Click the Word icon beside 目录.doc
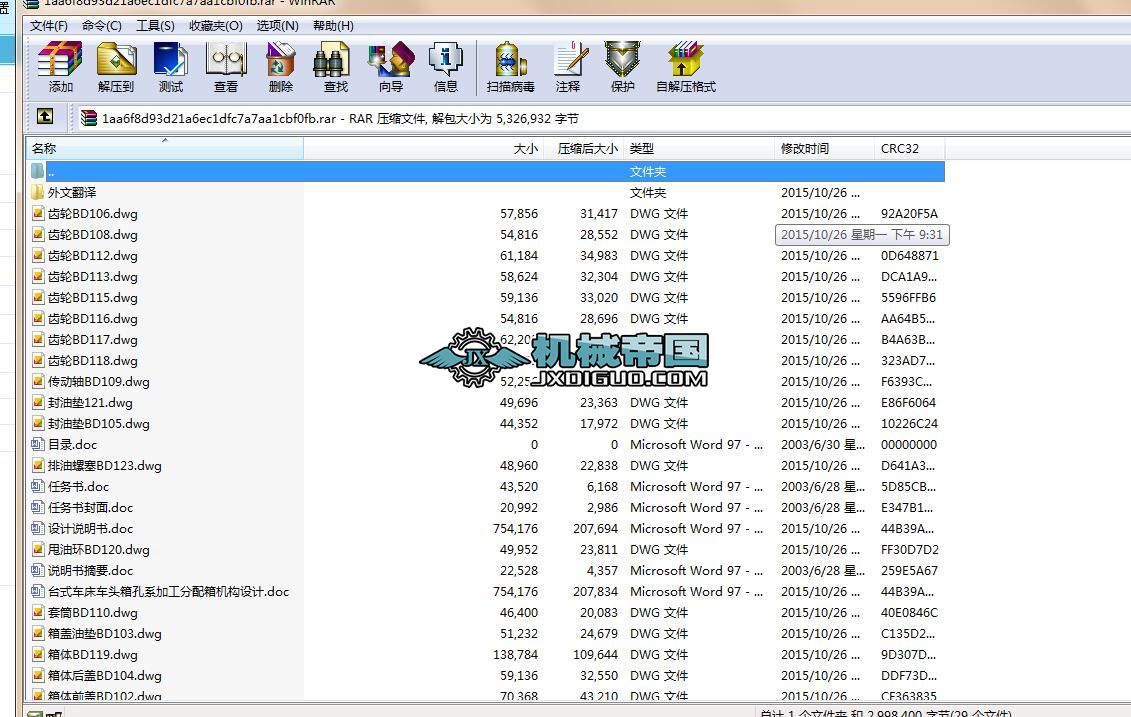The image size is (1131, 717). point(38,444)
